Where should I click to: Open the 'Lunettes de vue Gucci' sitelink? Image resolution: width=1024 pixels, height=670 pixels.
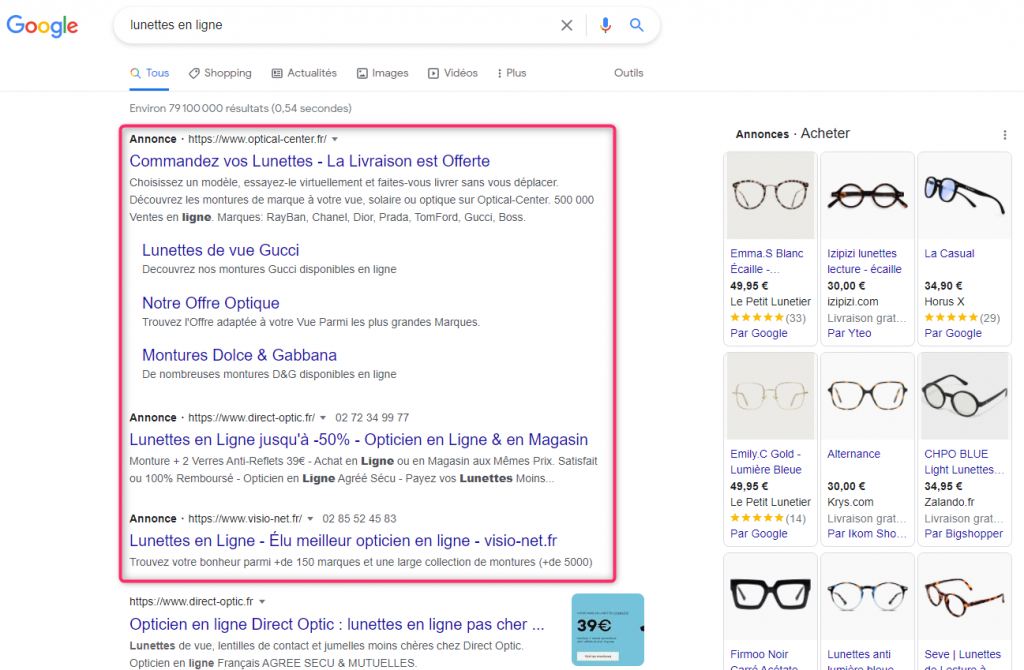pos(221,250)
